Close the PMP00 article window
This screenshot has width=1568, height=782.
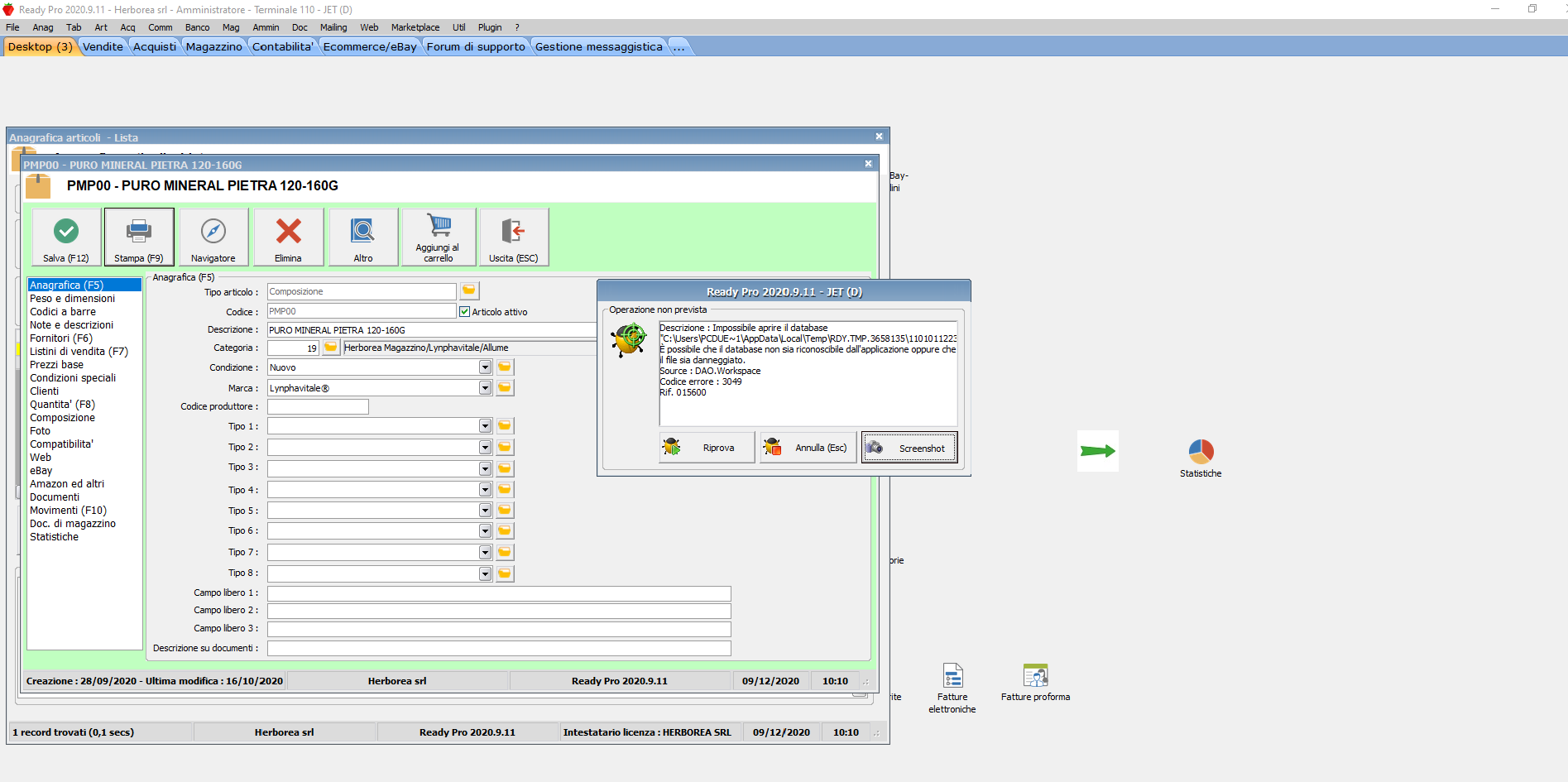tap(868, 164)
